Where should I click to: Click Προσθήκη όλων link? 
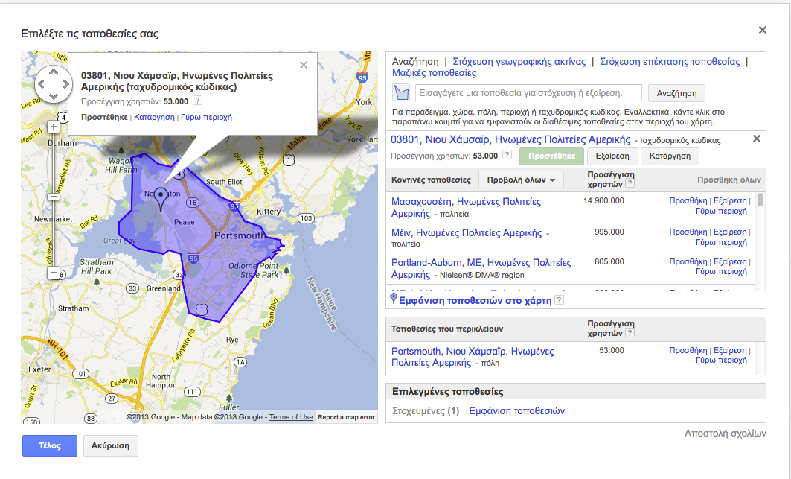(728, 180)
